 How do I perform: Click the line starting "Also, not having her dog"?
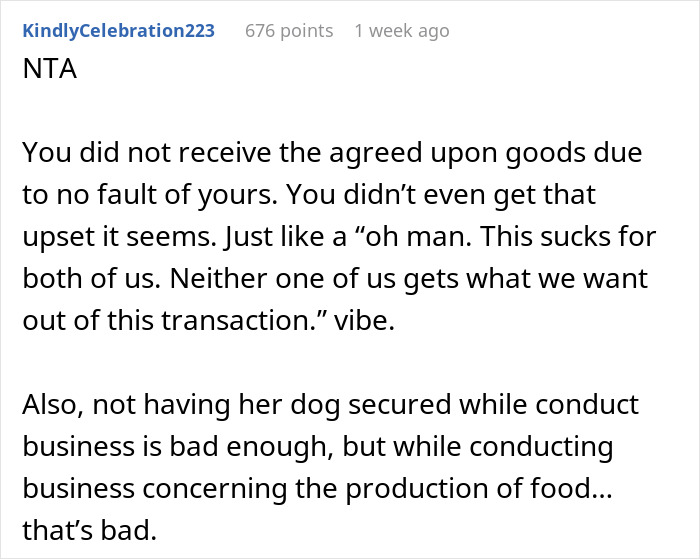tap(332, 406)
